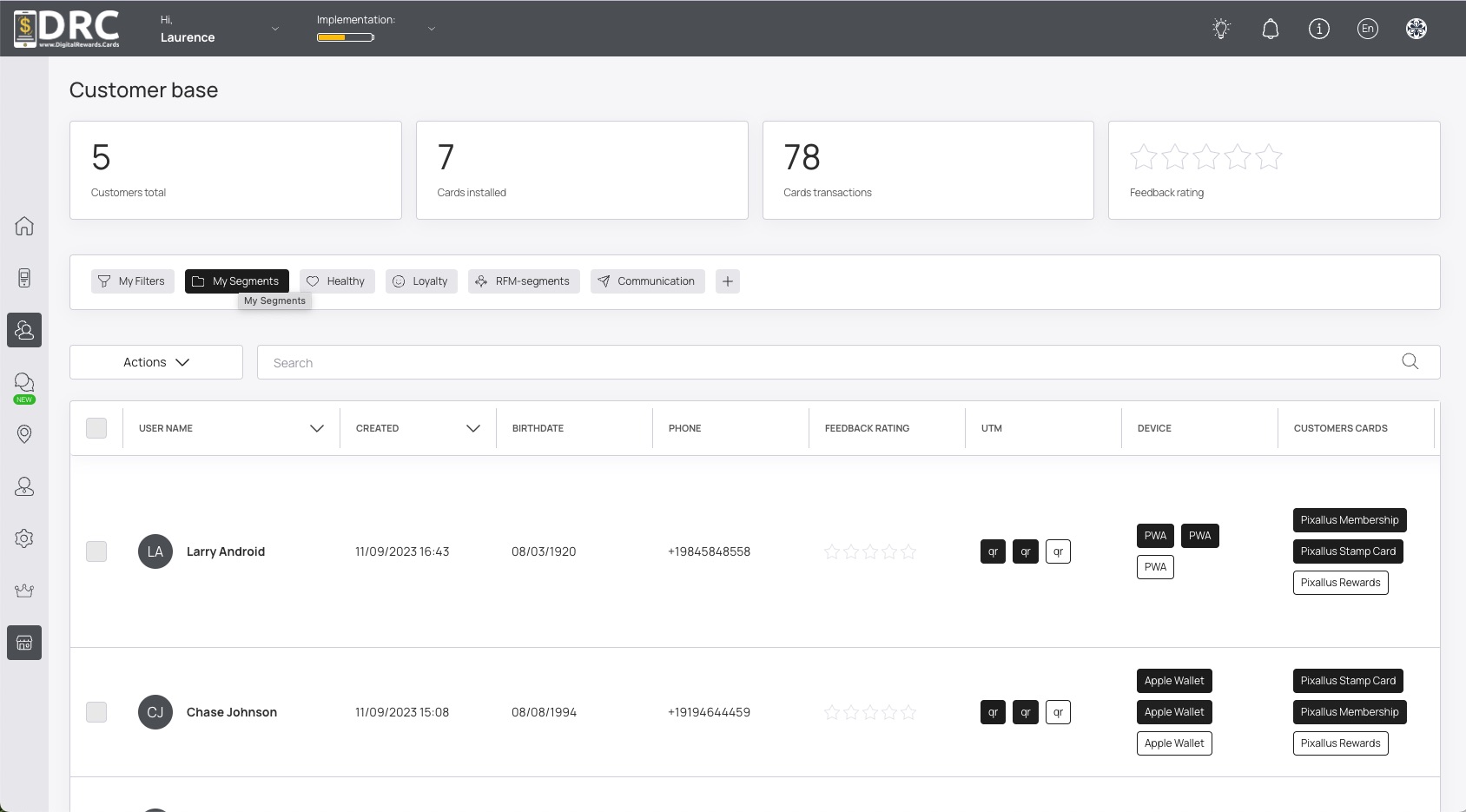Open Cards transactions card
1466x812 pixels.
pos(928,170)
